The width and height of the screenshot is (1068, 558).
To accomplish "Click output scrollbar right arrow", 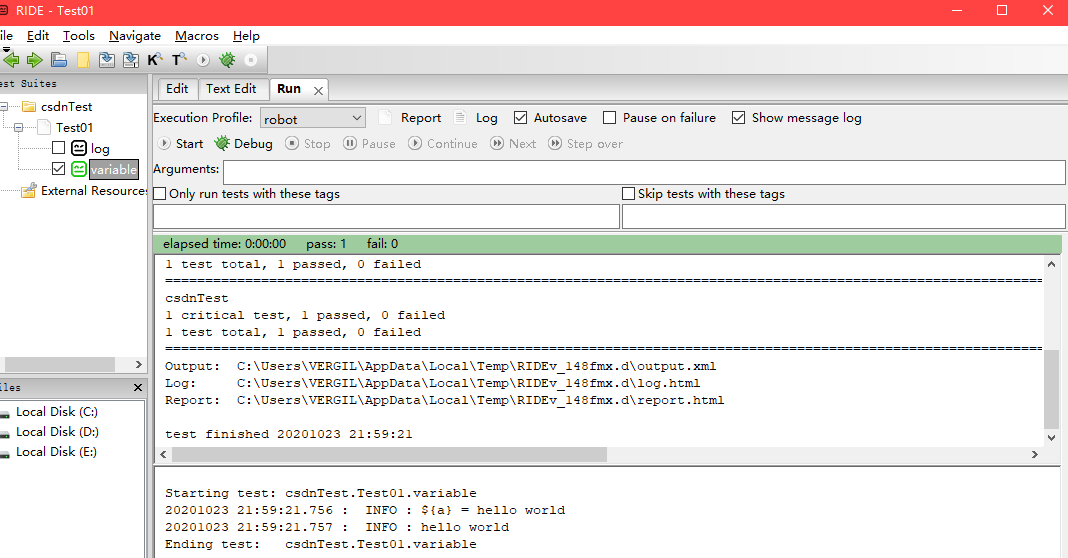I will [x=1035, y=454].
